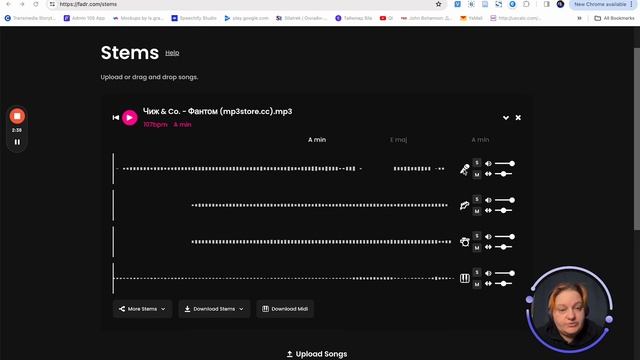640x360 pixels.
Task: Mute the drums track
Action: coord(477,248)
